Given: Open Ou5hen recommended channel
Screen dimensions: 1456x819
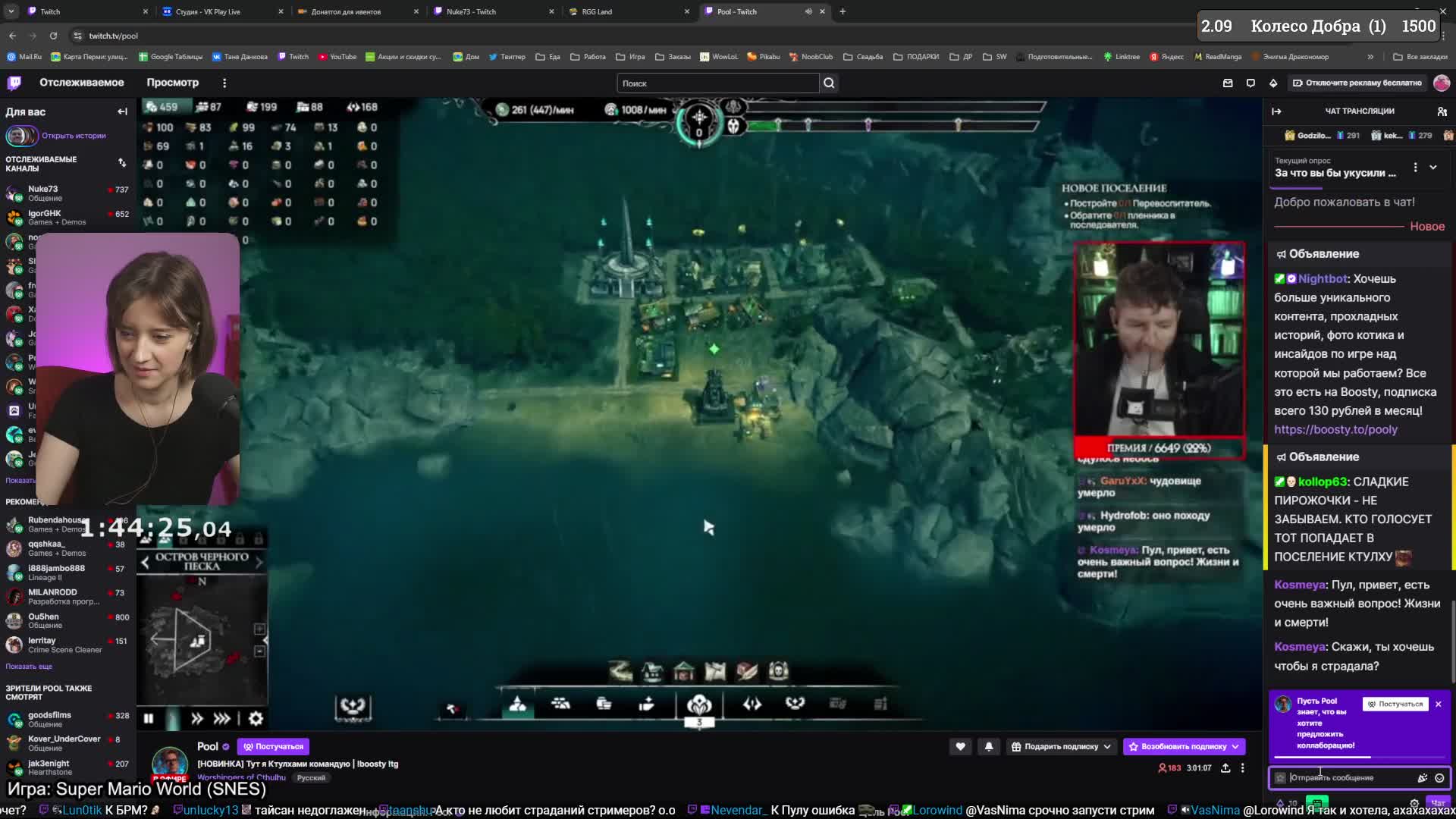Looking at the screenshot, I should [x=67, y=620].
